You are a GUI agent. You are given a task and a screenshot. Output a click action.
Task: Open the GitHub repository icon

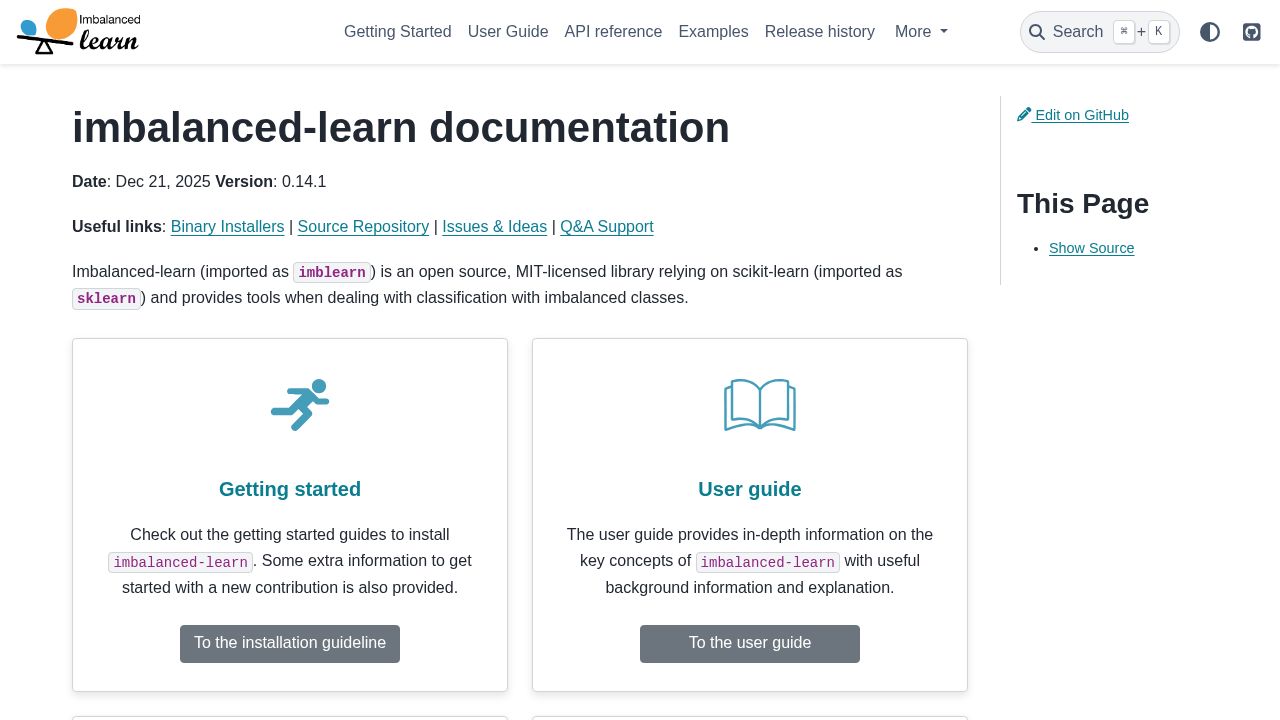click(x=1252, y=32)
